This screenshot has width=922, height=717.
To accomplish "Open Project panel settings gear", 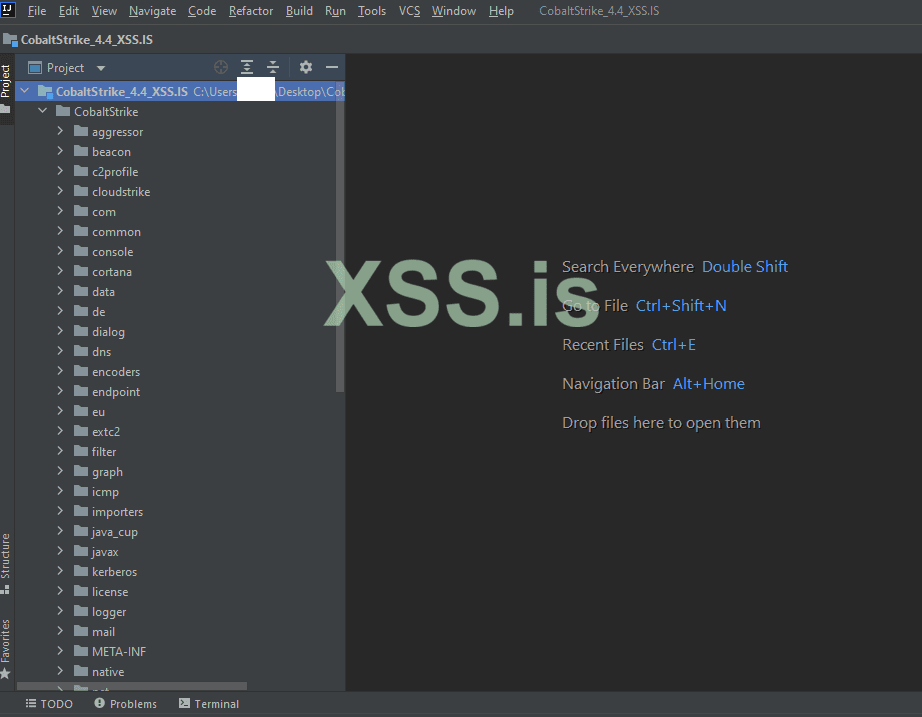I will click(x=306, y=68).
